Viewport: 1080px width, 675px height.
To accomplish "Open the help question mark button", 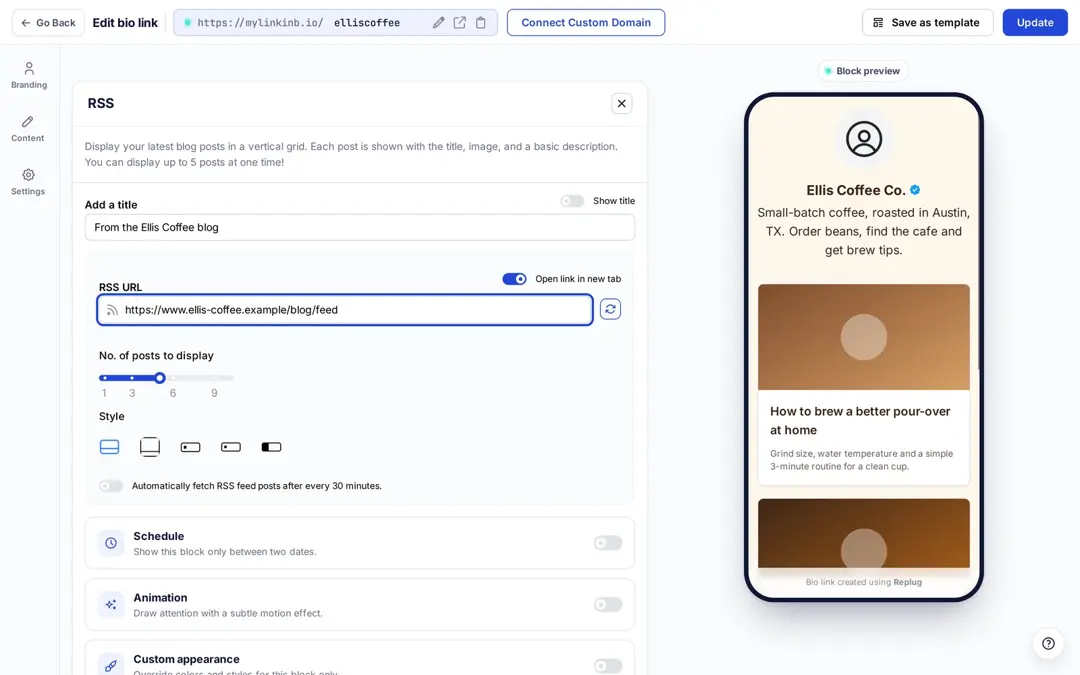I will 1048,643.
